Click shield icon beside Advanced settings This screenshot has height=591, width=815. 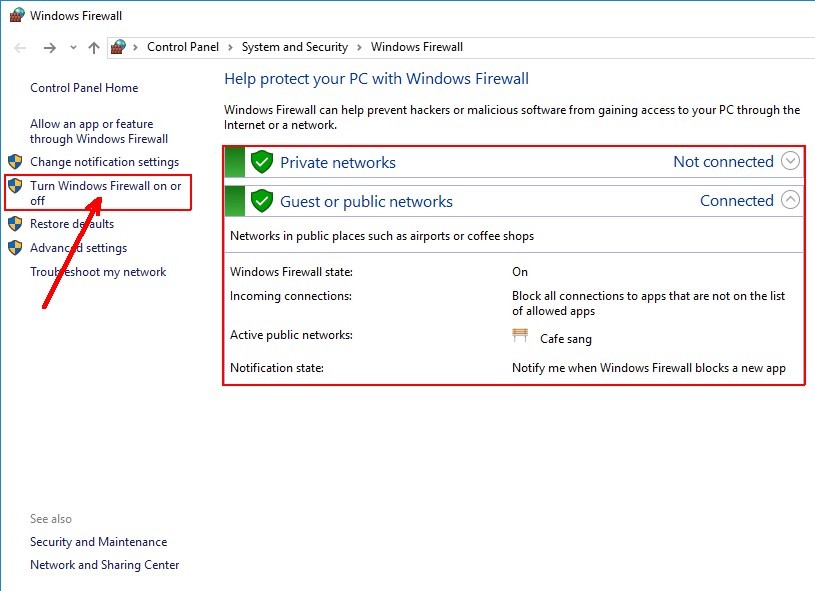click(x=15, y=247)
